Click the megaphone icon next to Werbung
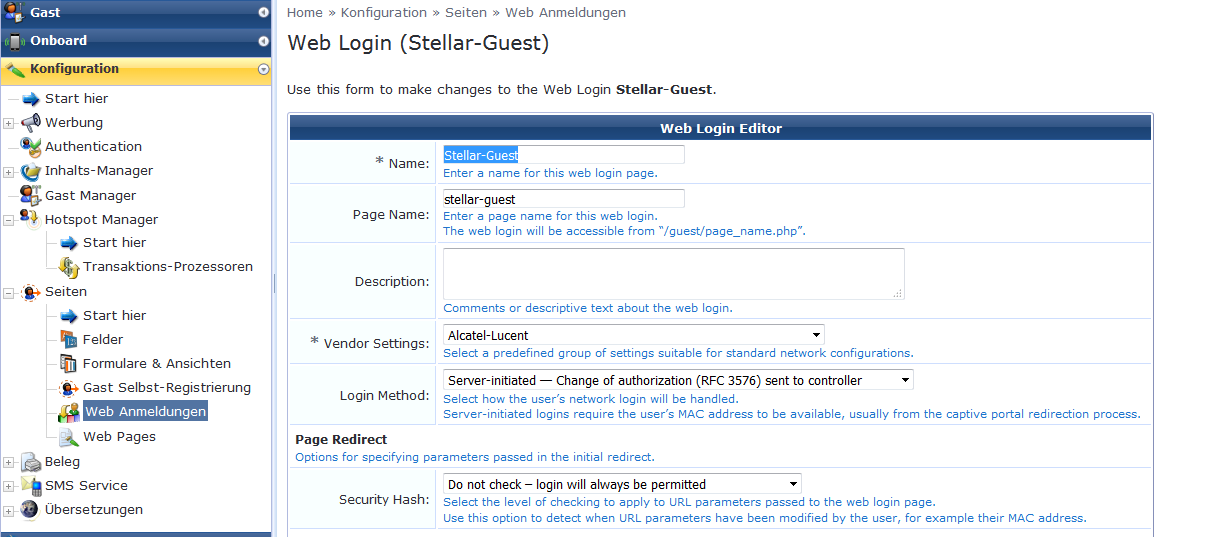 pyautogui.click(x=31, y=122)
